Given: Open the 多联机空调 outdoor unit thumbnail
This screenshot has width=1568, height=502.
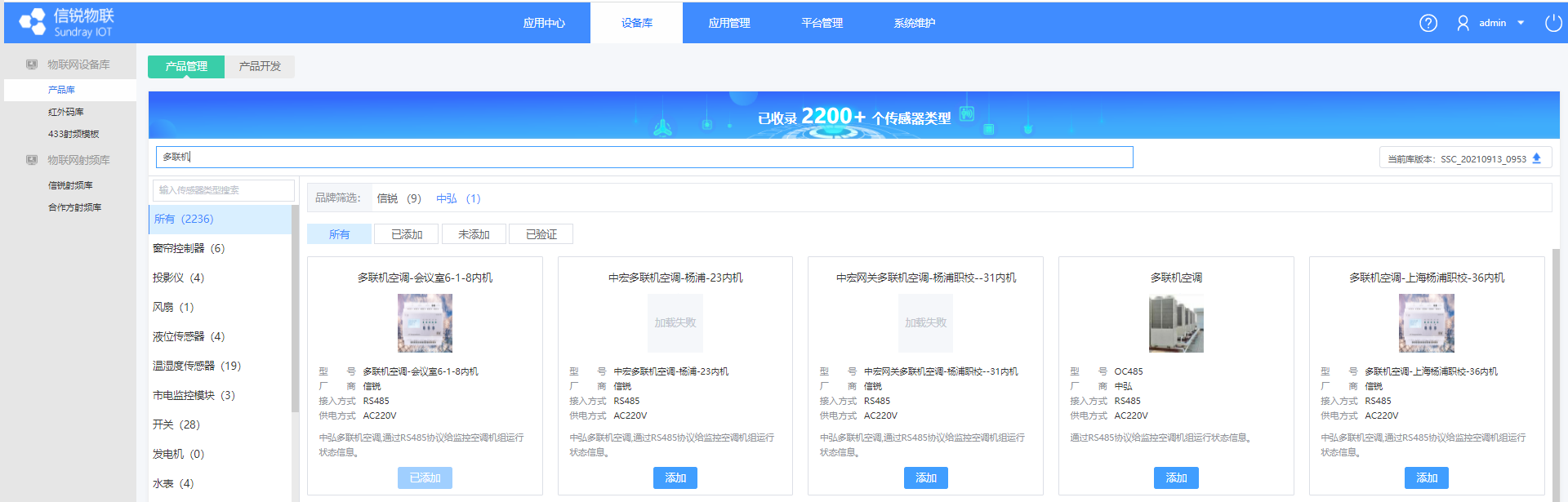Looking at the screenshot, I should [1176, 323].
